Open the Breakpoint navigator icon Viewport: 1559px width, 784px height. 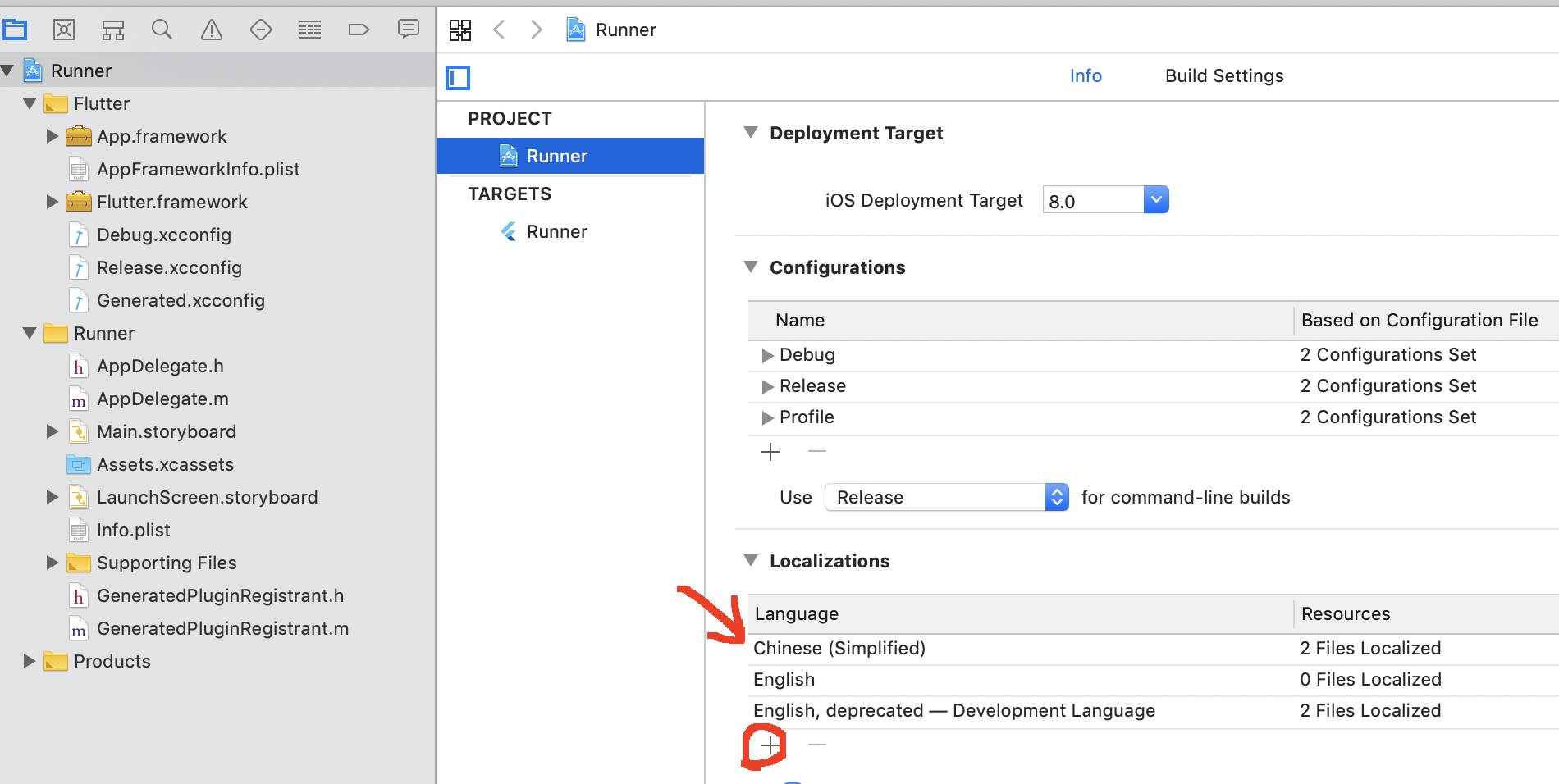[x=359, y=30]
